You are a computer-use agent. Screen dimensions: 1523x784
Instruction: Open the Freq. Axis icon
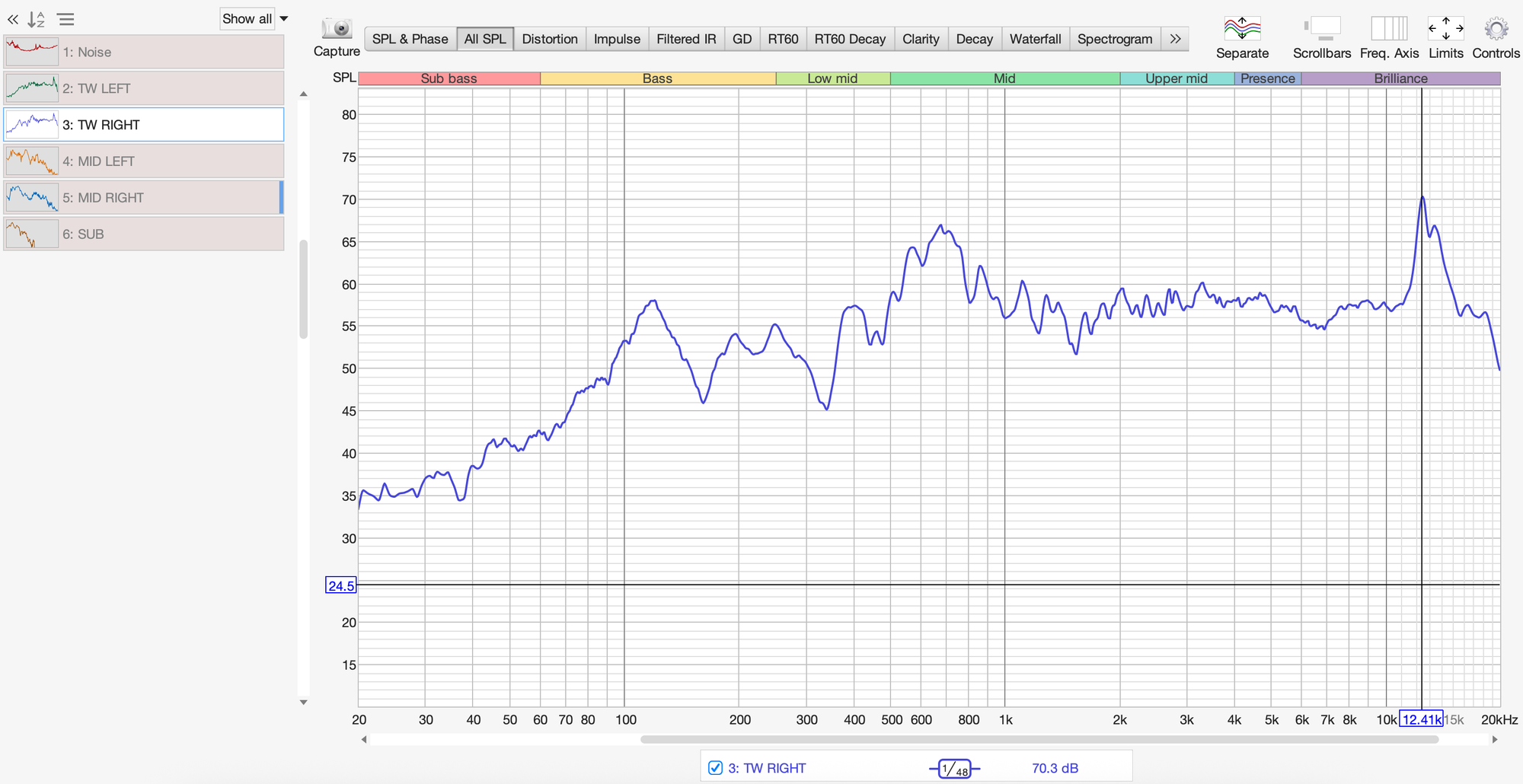1389,29
